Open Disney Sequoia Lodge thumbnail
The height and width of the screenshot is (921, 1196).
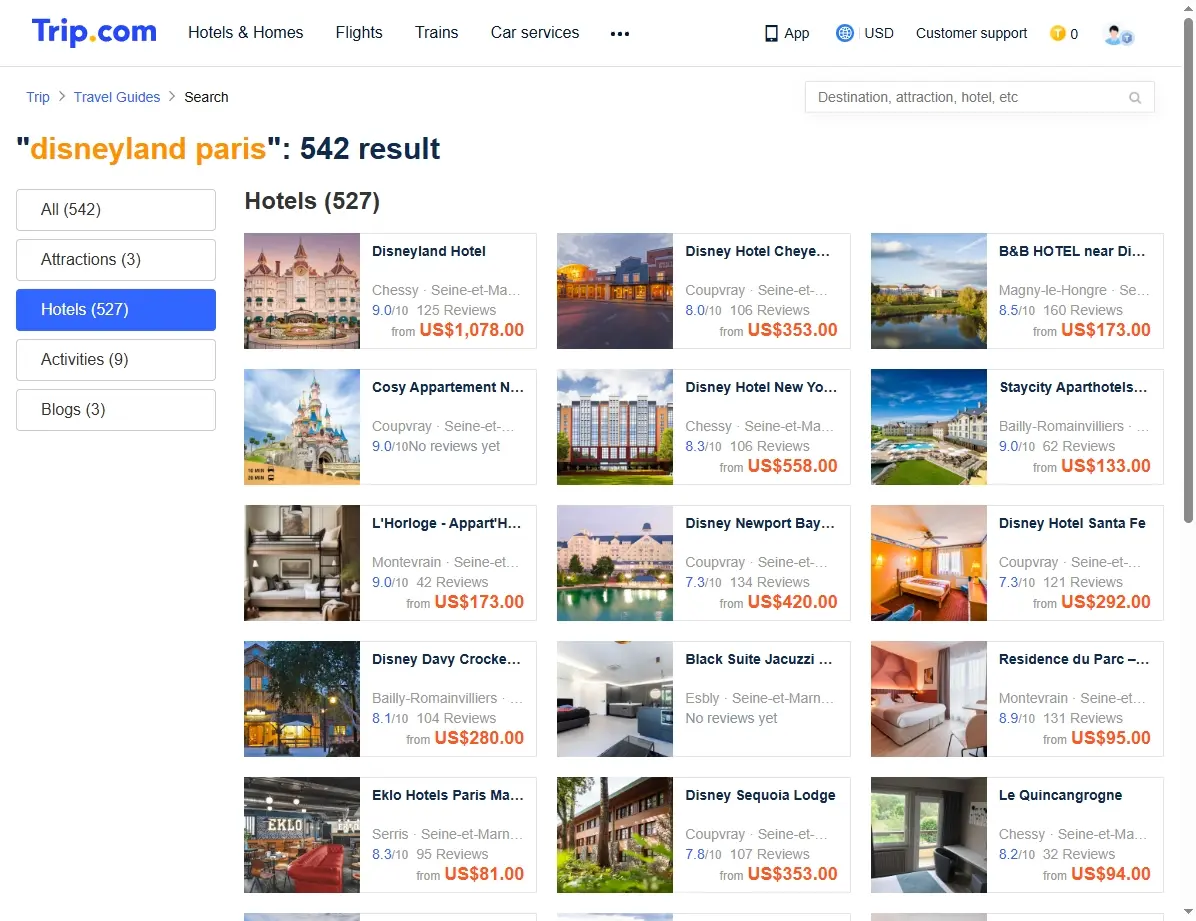pyautogui.click(x=615, y=835)
